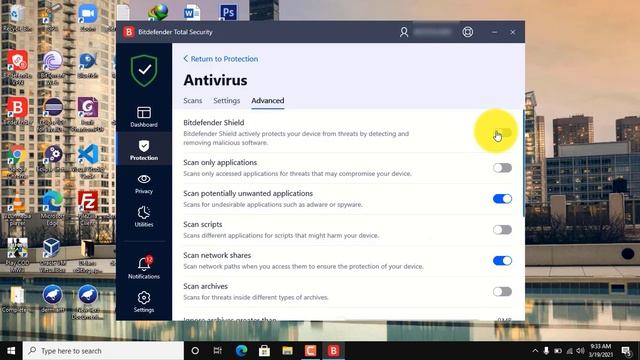Click the green shield status icon
This screenshot has width=640, height=360.
(144, 70)
